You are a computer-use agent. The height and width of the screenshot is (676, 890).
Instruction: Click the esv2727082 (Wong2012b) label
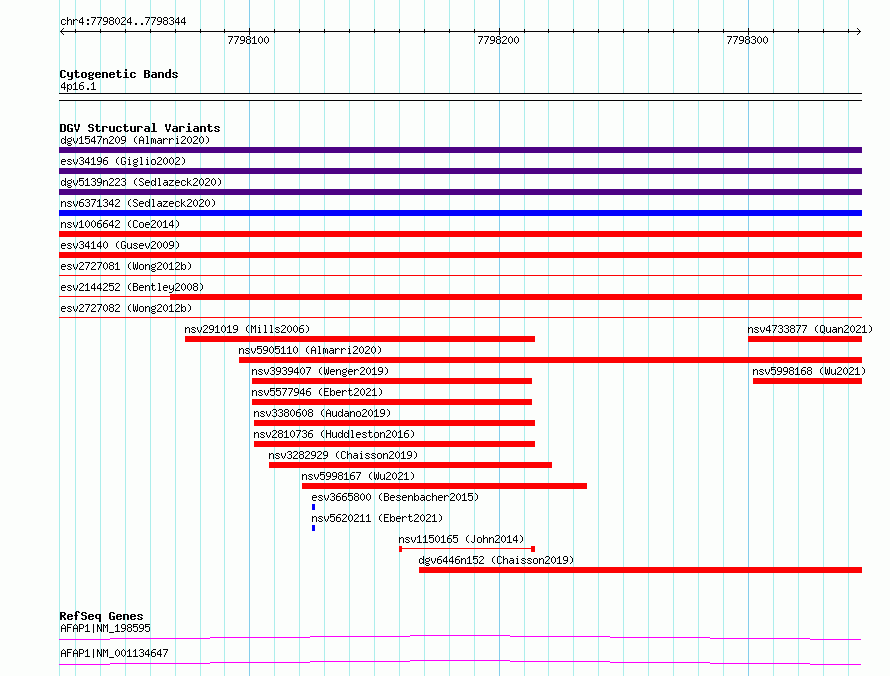coord(126,308)
